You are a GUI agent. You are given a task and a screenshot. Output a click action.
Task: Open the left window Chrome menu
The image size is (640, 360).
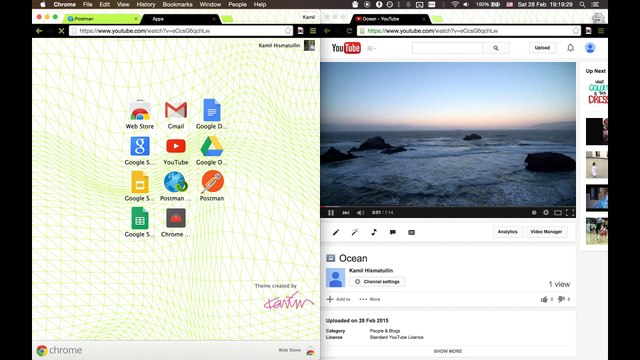[x=313, y=31]
